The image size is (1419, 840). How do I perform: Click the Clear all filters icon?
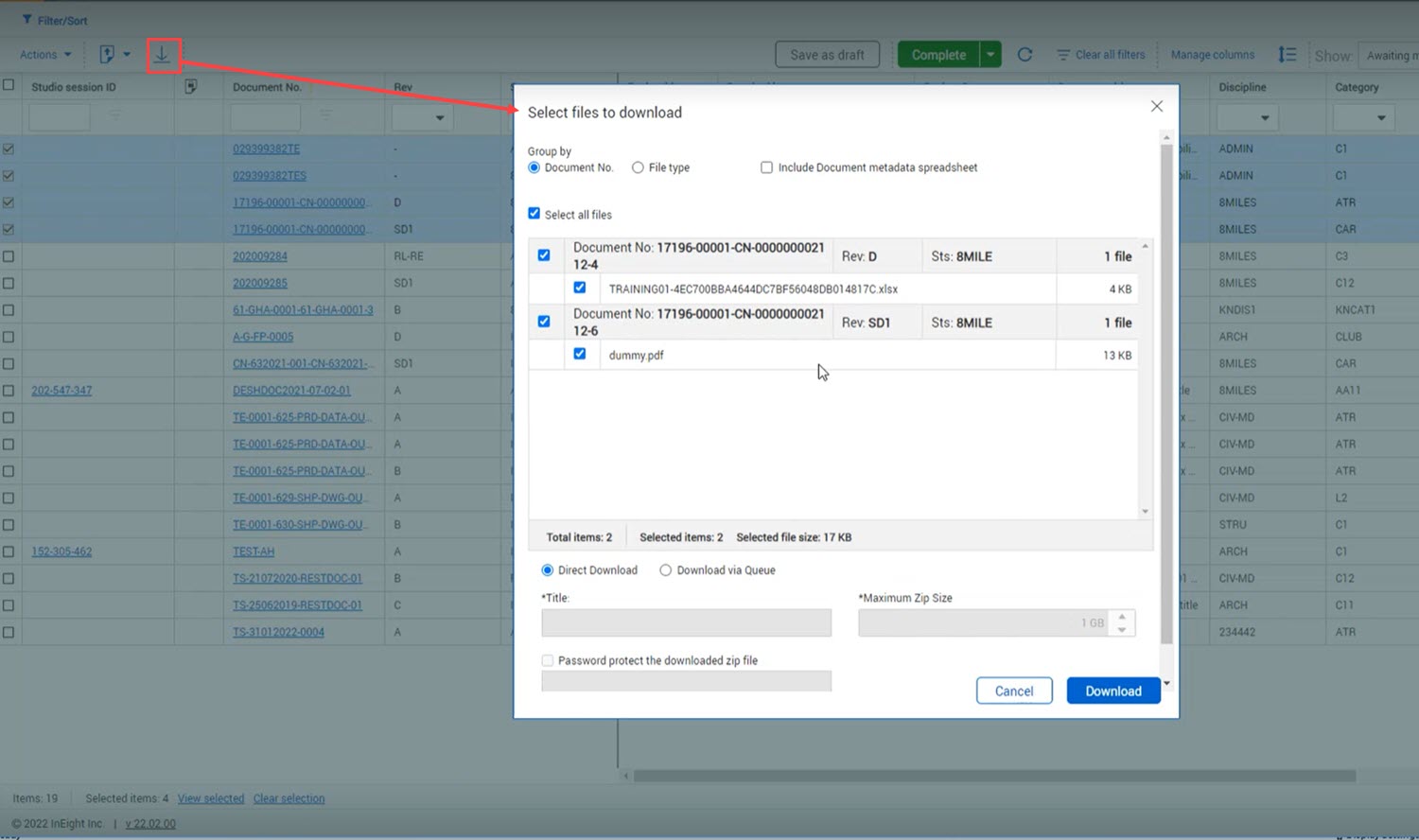[x=1063, y=55]
